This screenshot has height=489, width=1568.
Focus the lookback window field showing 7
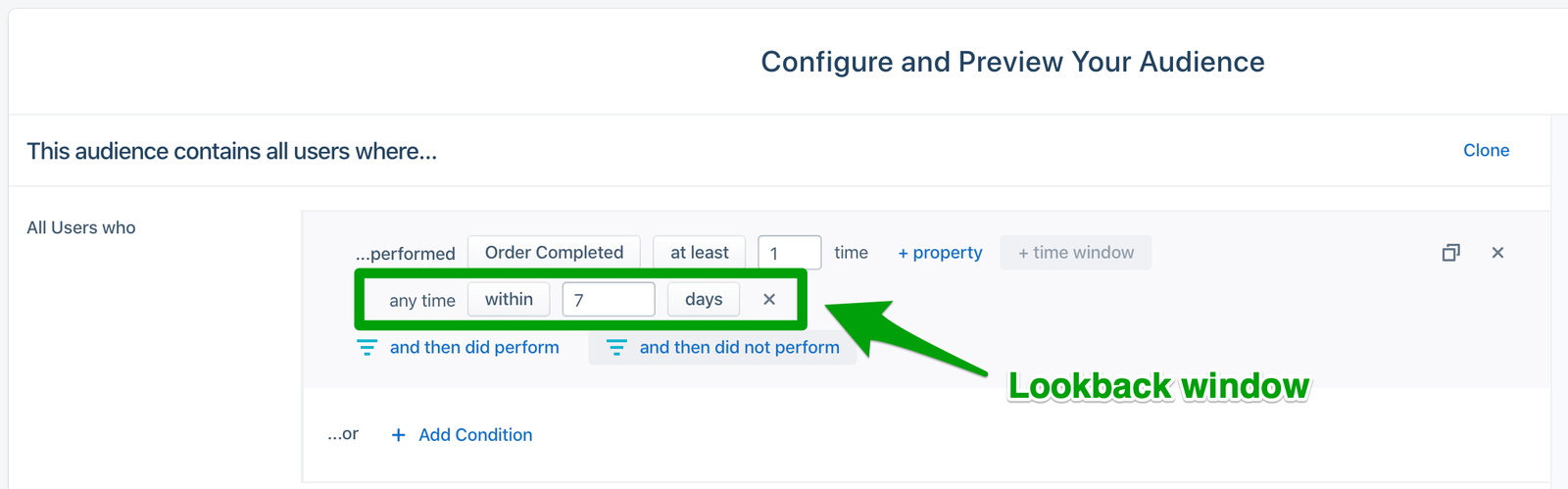[608, 300]
